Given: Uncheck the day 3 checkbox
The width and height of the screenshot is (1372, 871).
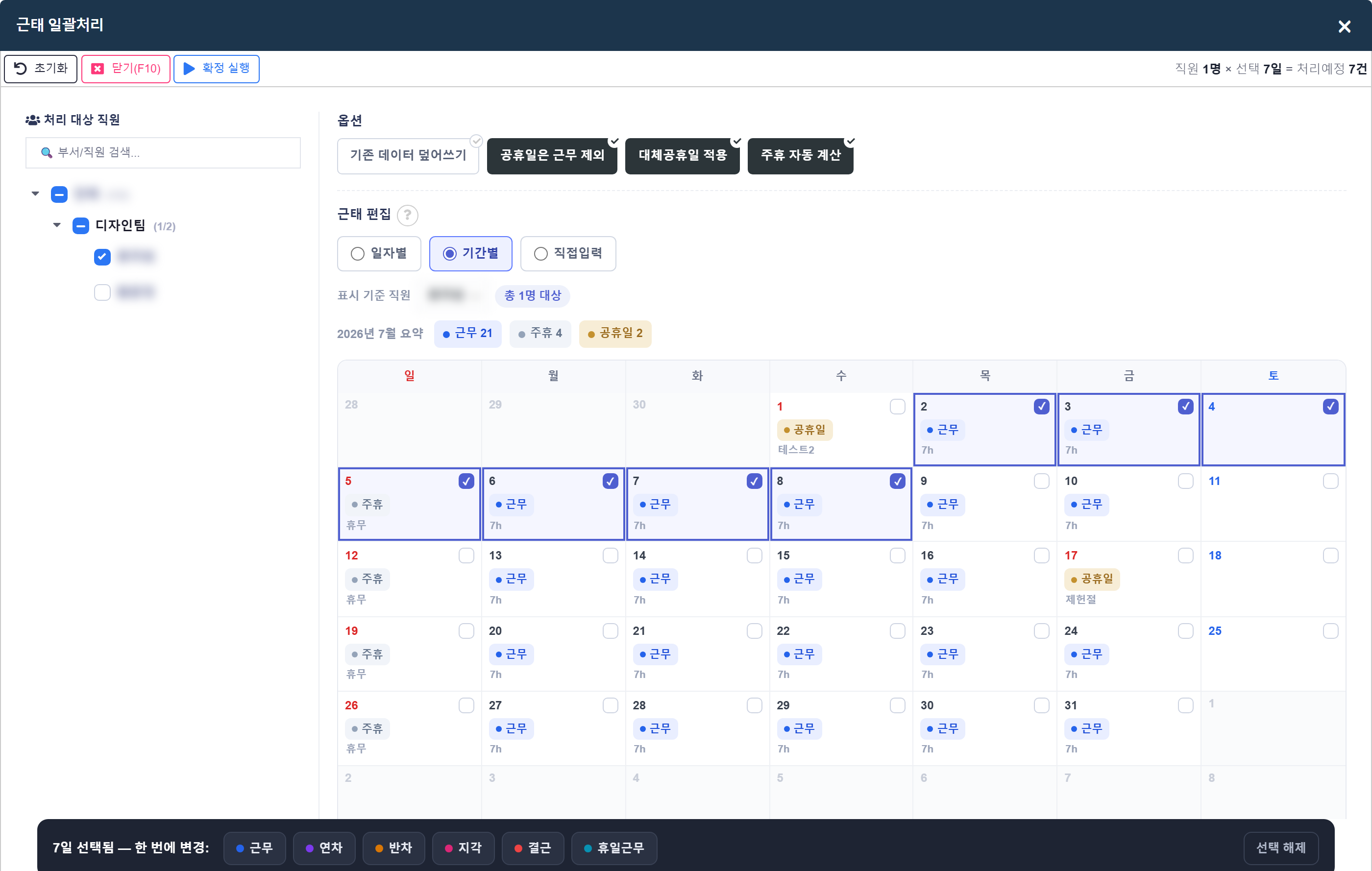Looking at the screenshot, I should point(1186,407).
